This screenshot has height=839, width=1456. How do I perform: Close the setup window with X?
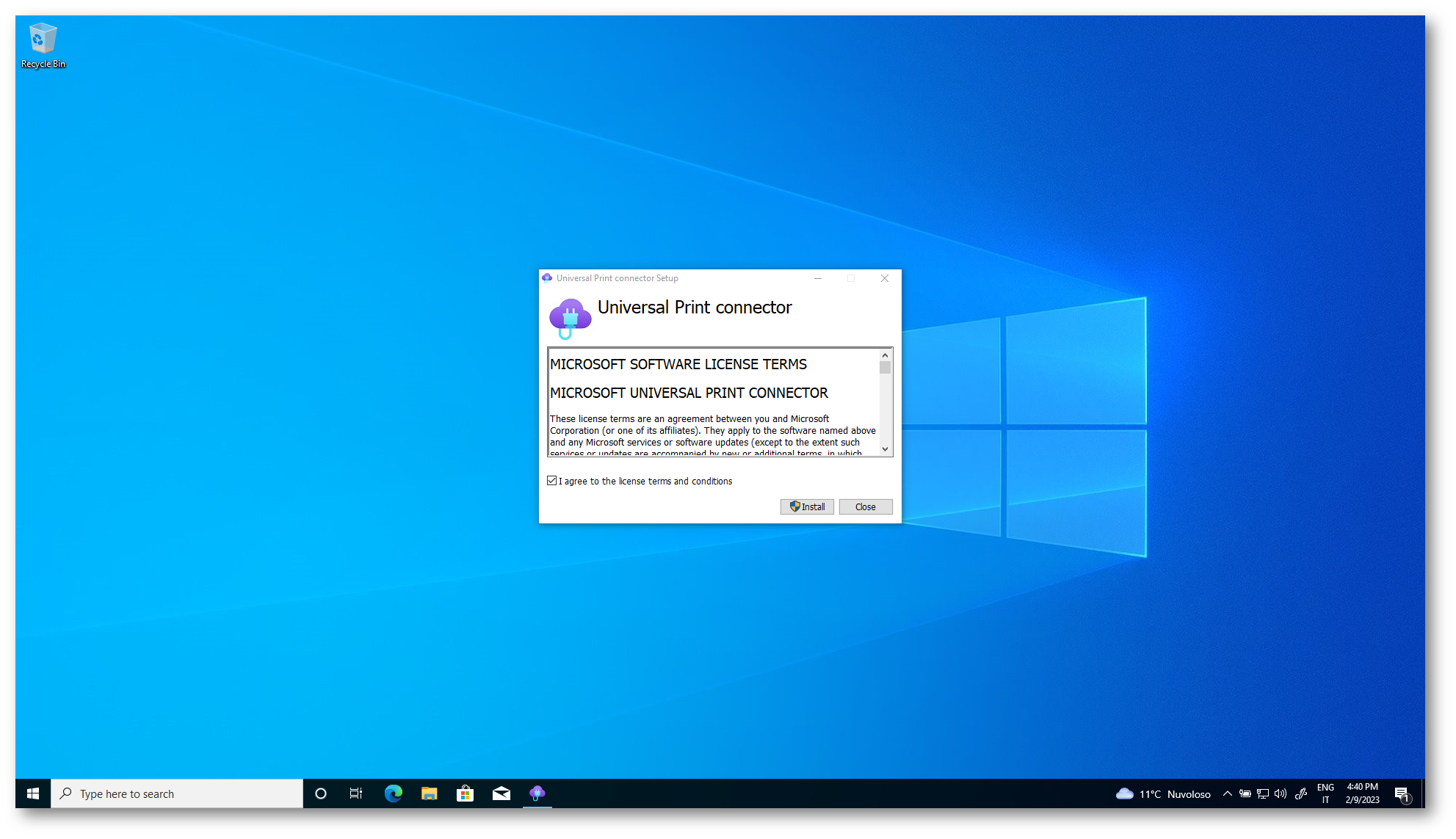point(885,278)
